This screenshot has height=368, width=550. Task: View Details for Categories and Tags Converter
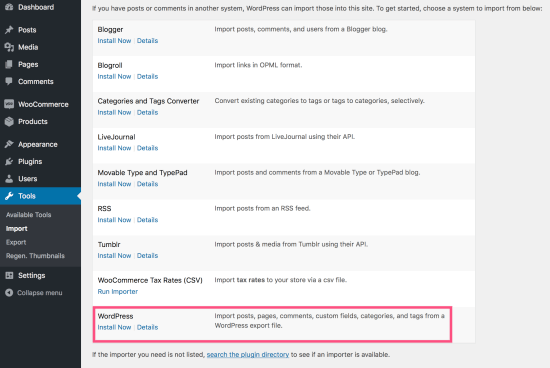pos(147,112)
